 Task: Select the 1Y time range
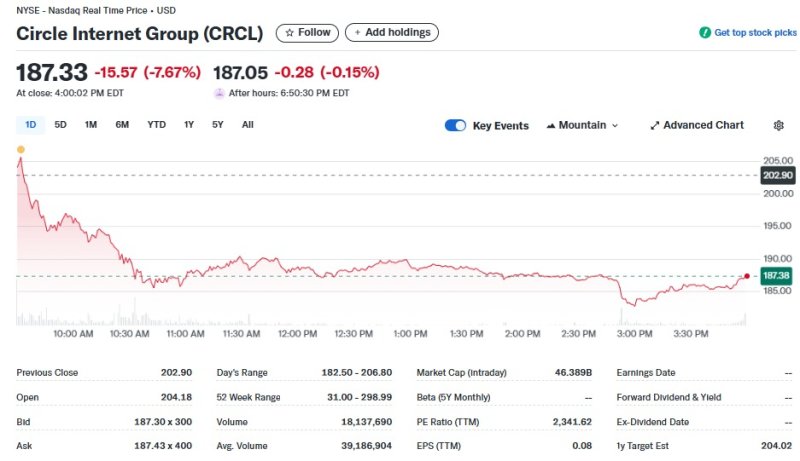click(189, 125)
